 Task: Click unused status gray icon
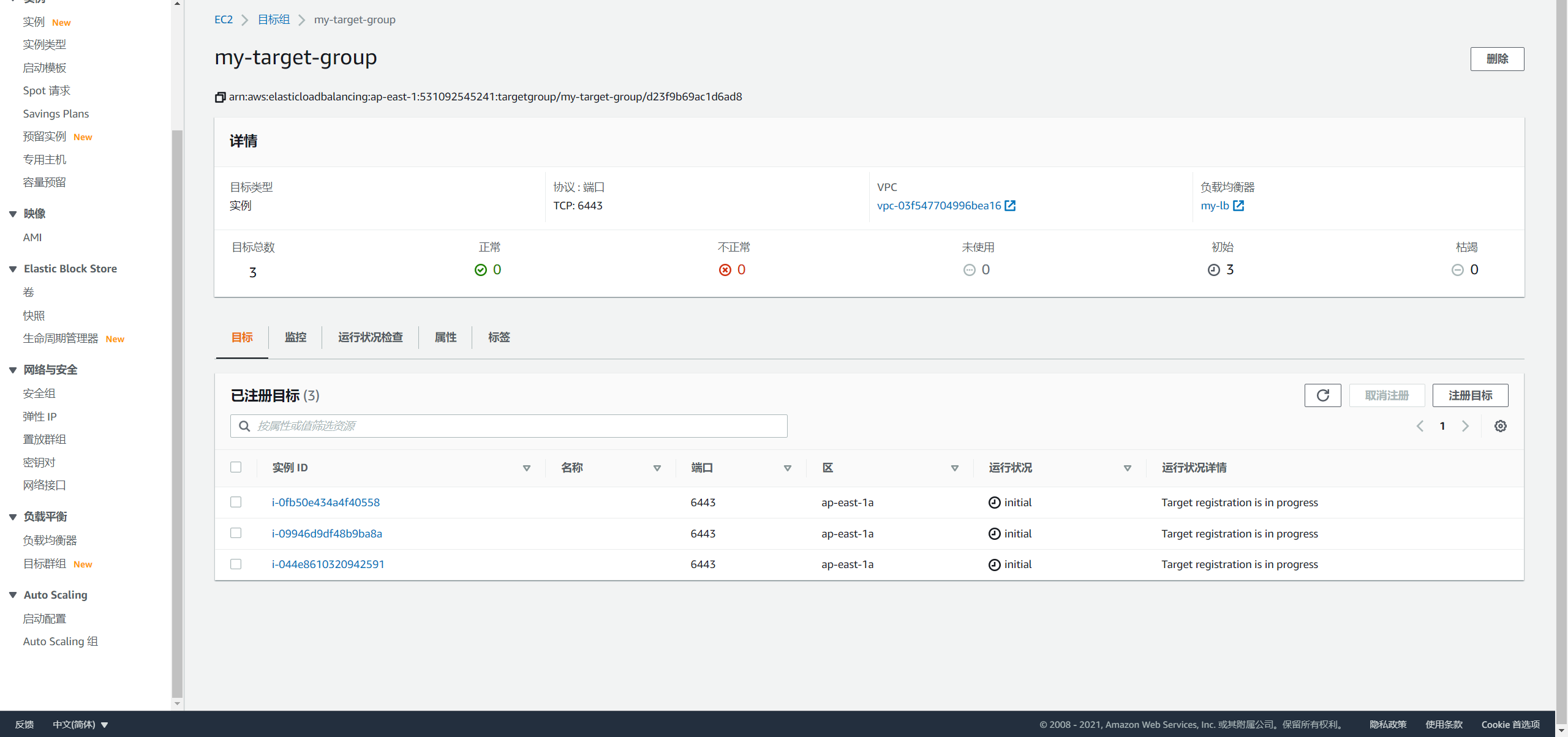click(x=970, y=270)
